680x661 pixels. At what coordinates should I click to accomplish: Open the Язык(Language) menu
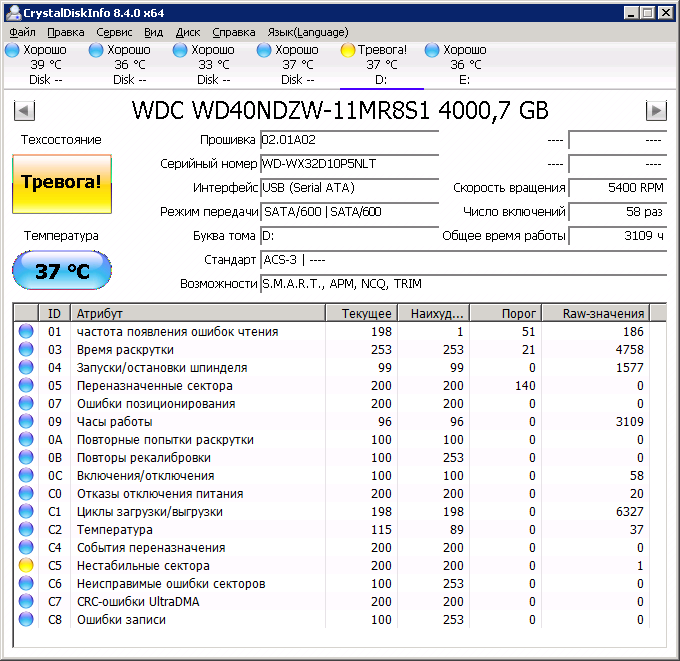click(x=307, y=32)
